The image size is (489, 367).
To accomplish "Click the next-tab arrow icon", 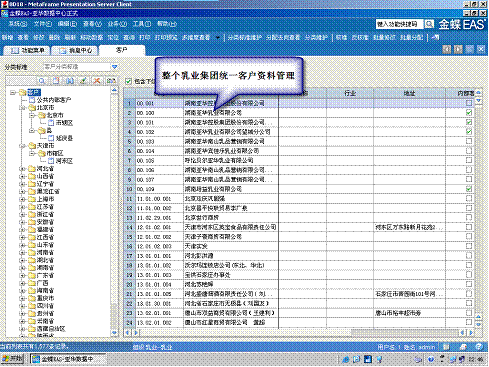I will tap(458, 49).
